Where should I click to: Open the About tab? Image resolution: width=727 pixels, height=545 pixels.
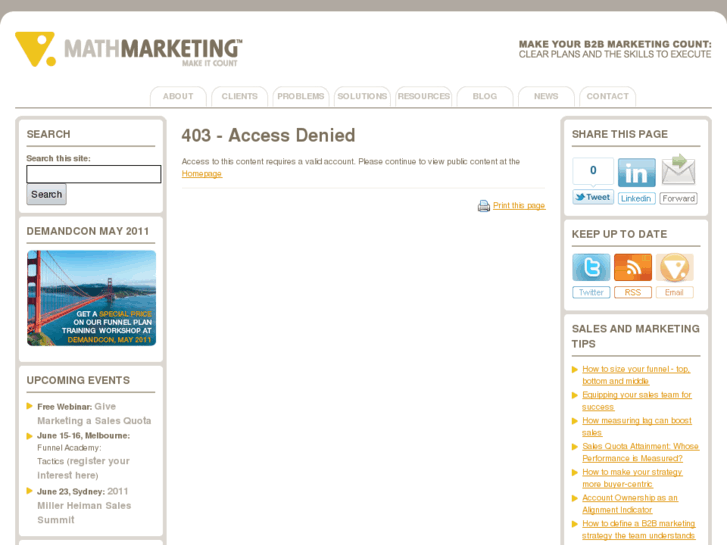178,96
